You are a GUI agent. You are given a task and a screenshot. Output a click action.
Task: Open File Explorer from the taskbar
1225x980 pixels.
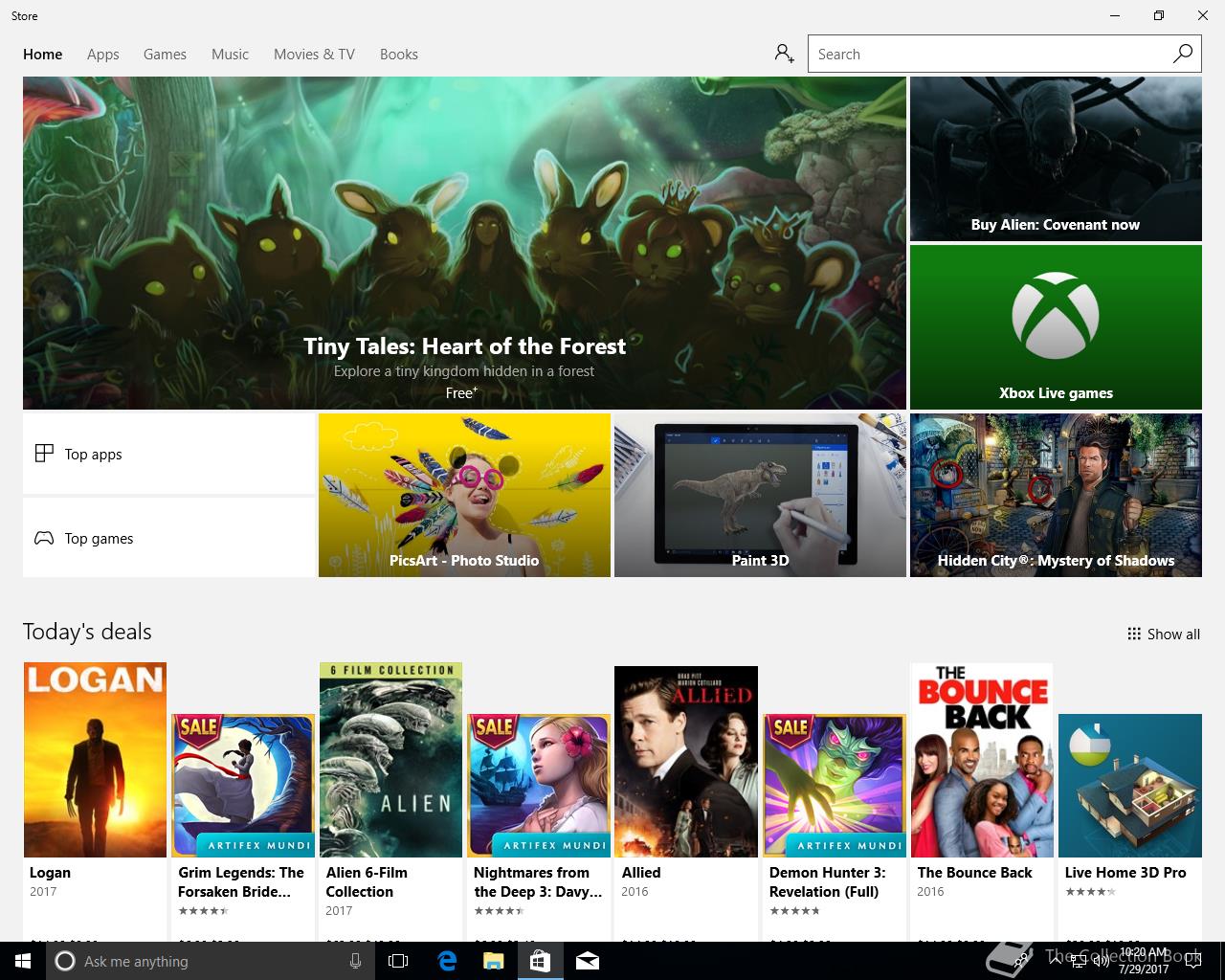493,961
